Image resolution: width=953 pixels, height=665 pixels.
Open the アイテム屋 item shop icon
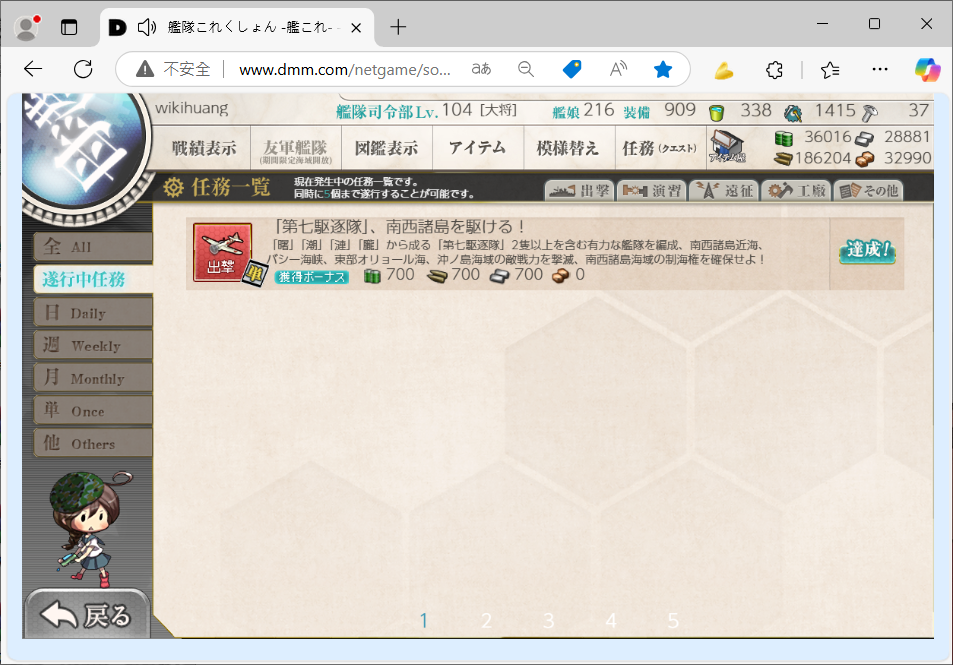coord(727,148)
